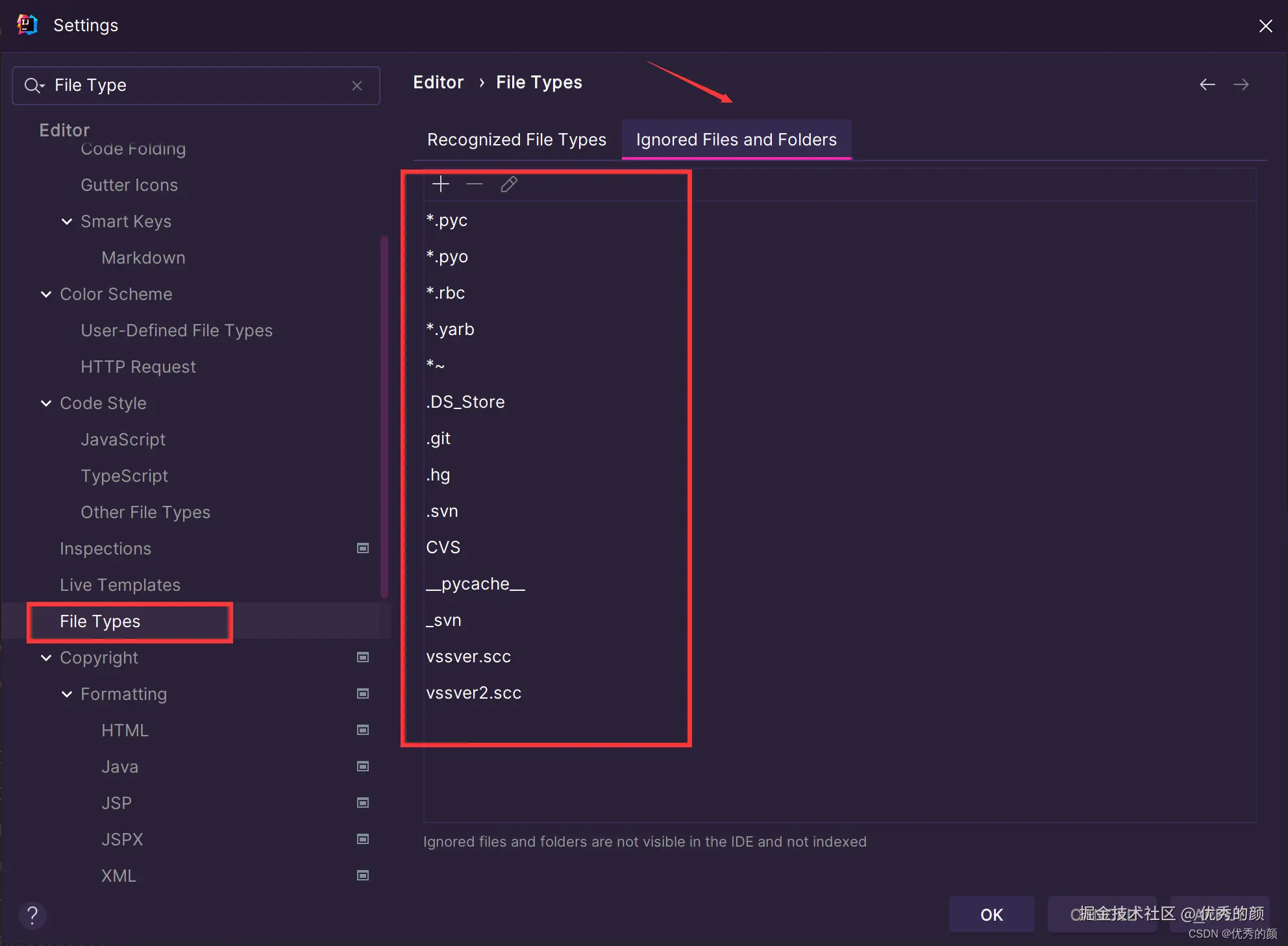Screen dimensions: 1288x946
Task: Collapse the Smart Keys tree node
Action: (67, 221)
